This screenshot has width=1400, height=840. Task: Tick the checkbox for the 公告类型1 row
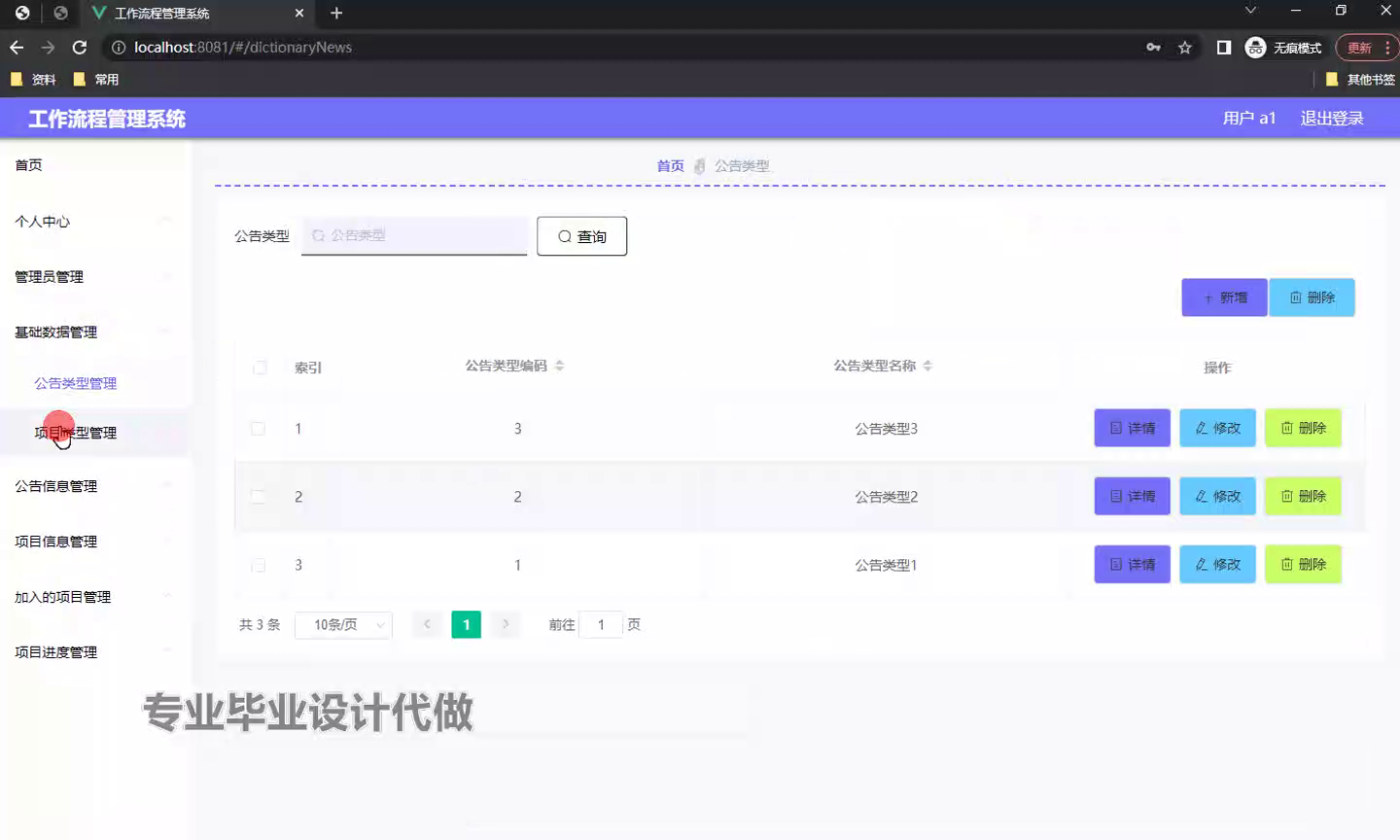pos(258,565)
